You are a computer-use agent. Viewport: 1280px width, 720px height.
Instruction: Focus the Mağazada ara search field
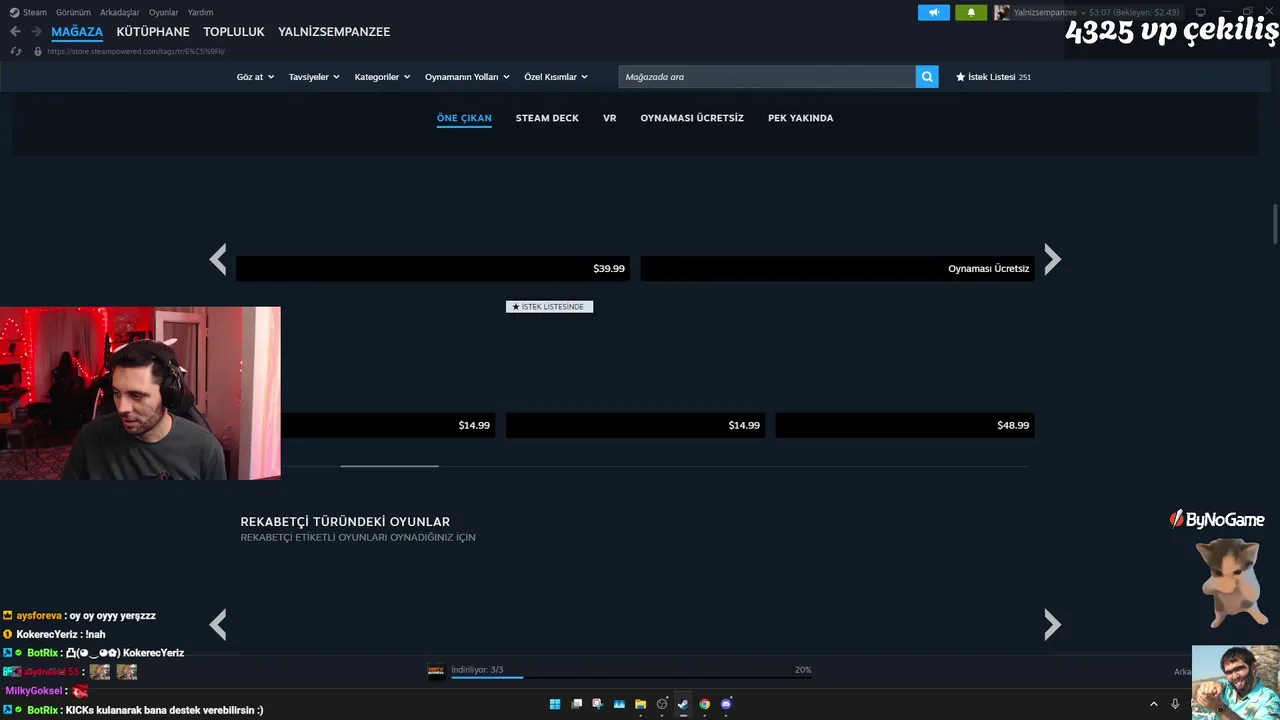[767, 77]
